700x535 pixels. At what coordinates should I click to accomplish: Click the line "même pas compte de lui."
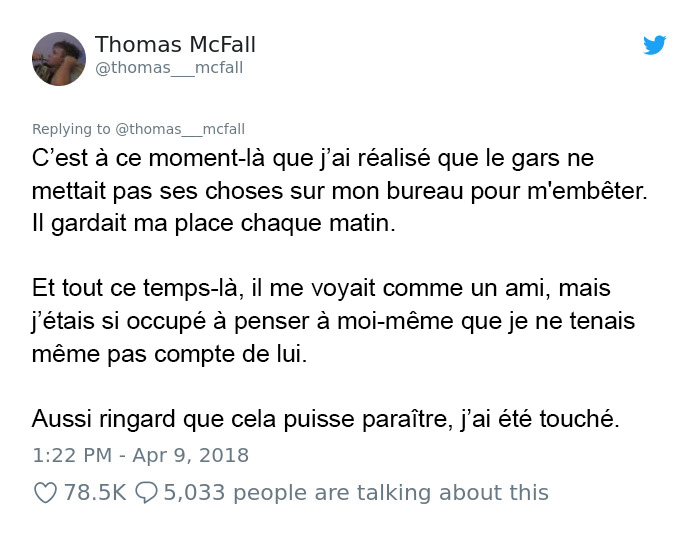[x=170, y=354]
